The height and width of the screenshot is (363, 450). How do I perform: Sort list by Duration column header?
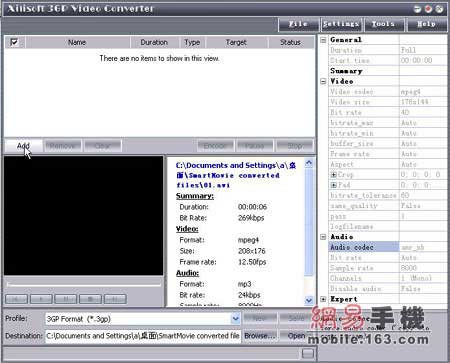tap(154, 42)
